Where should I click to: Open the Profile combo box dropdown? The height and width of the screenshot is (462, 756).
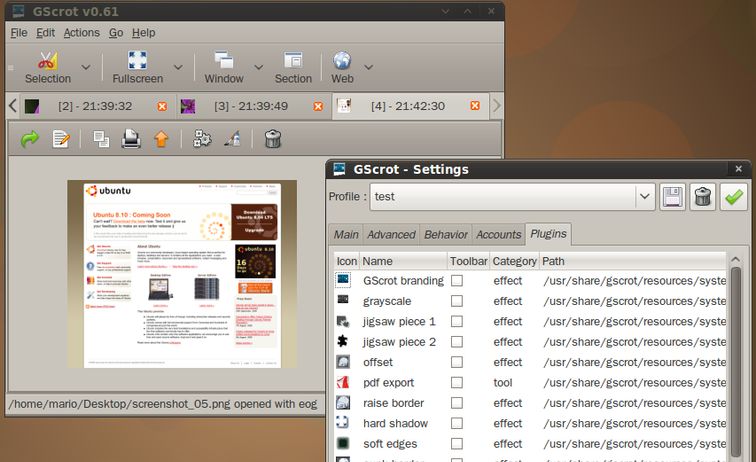[x=644, y=197]
